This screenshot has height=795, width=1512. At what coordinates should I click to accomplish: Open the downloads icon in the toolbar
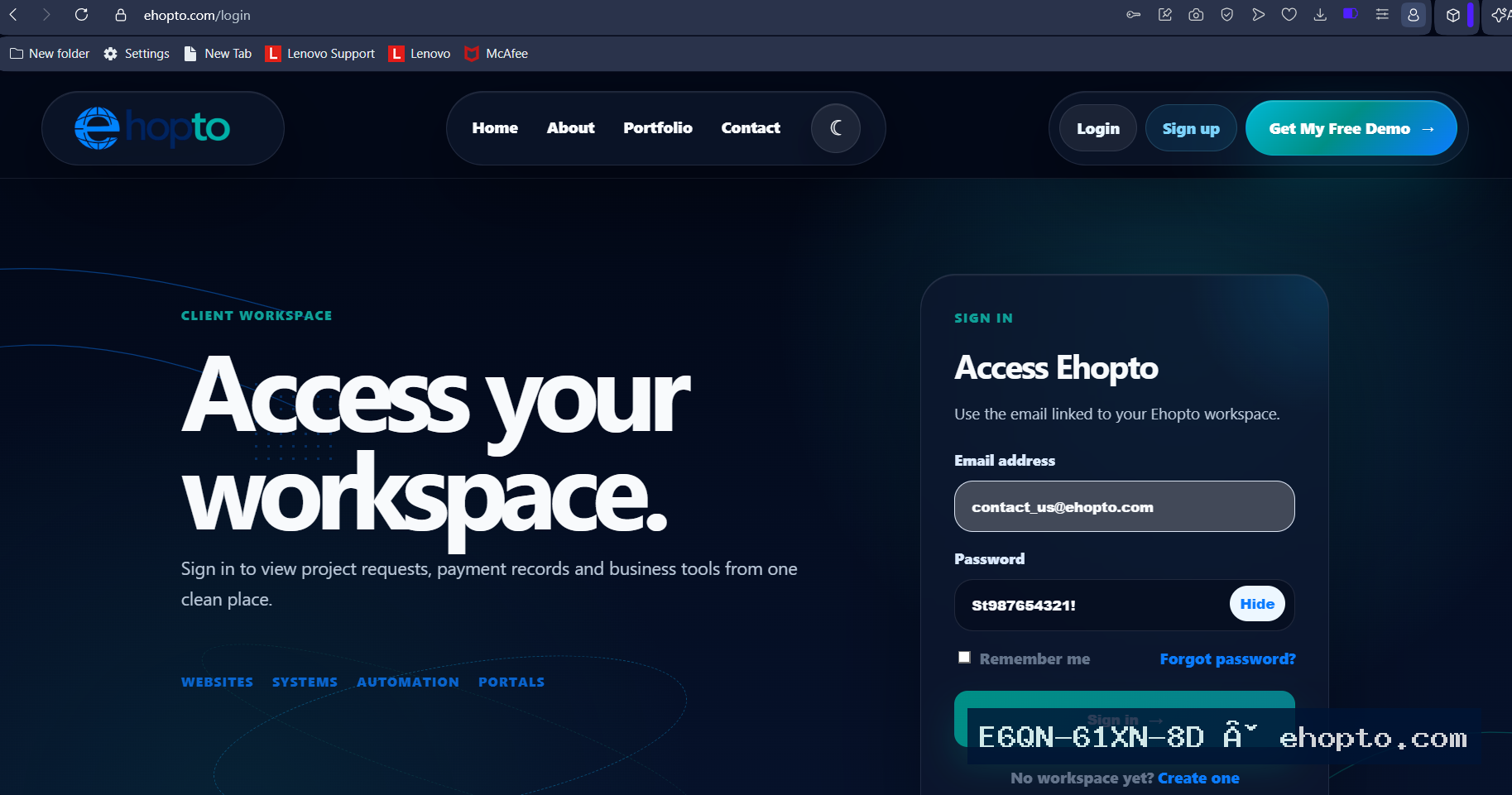[1320, 15]
